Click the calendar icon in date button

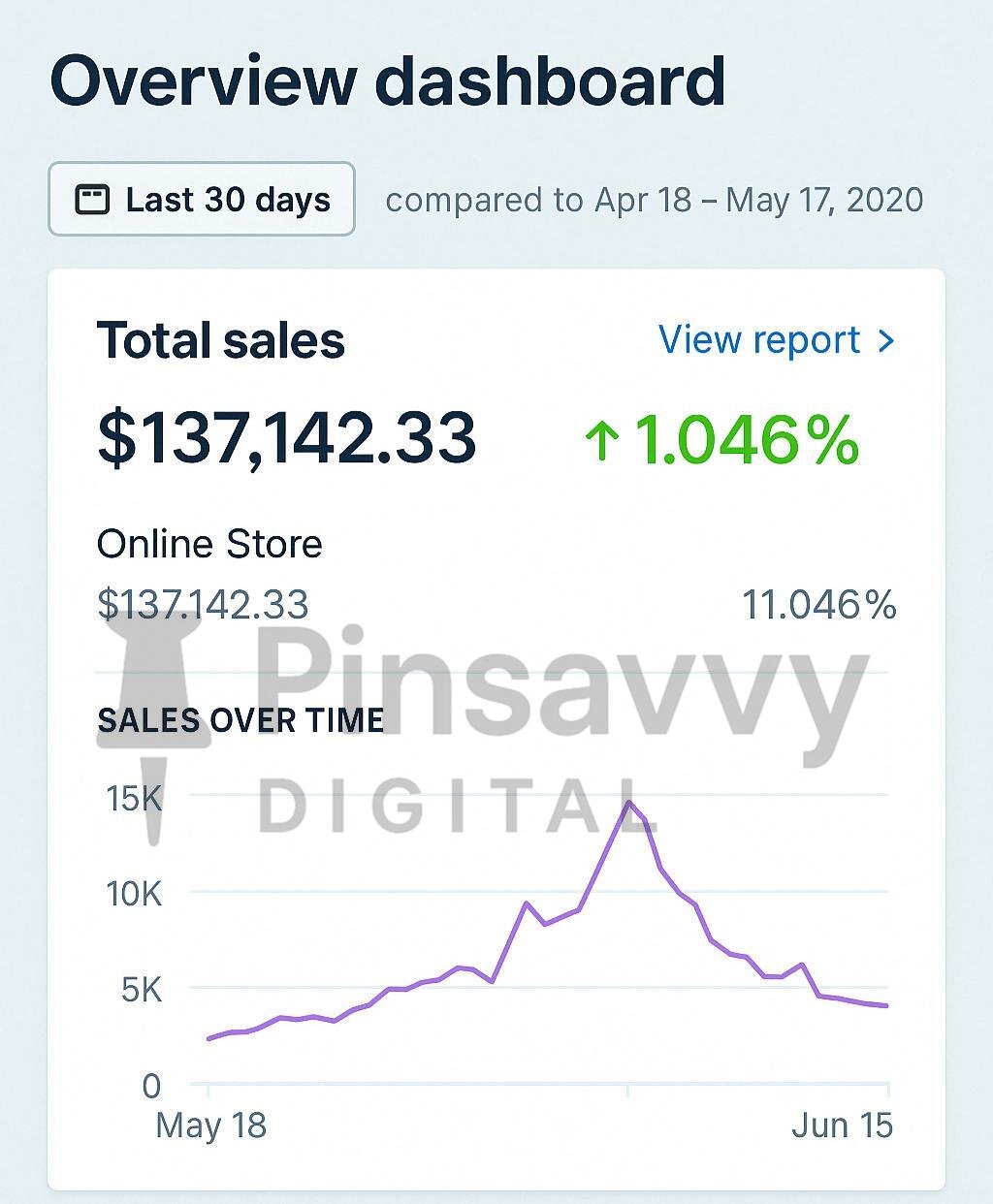(x=92, y=200)
